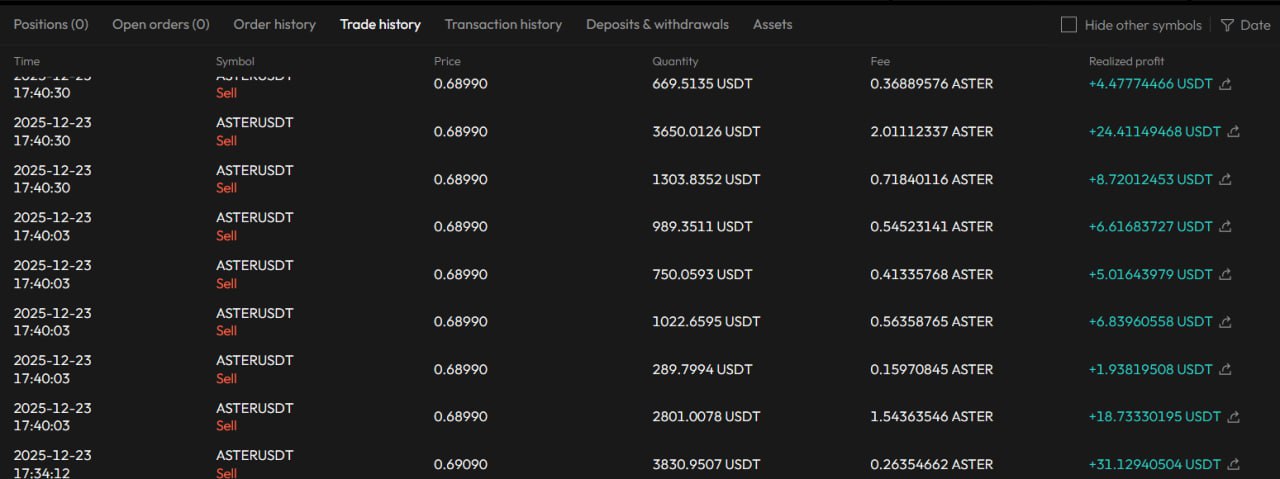Image resolution: width=1280 pixels, height=479 pixels.
Task: Click the Time column header
Action: pyautogui.click(x=27, y=61)
